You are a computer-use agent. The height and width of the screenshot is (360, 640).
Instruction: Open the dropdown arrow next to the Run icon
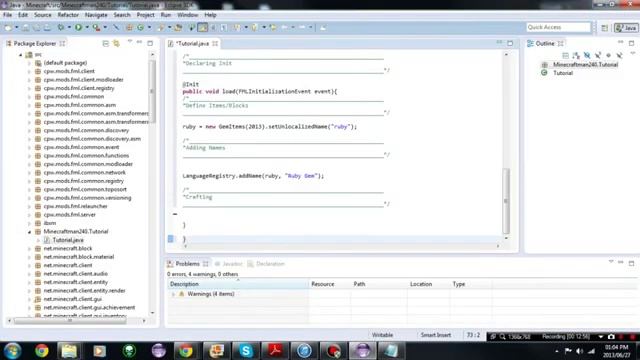click(x=87, y=27)
